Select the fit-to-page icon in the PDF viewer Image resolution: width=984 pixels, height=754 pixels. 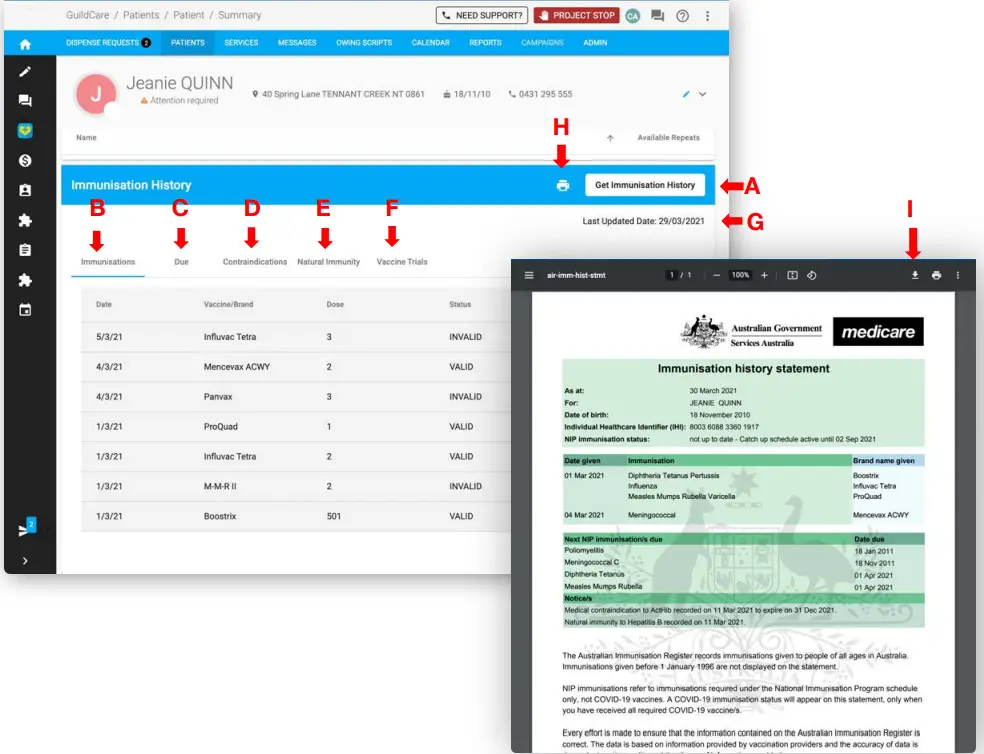792,275
